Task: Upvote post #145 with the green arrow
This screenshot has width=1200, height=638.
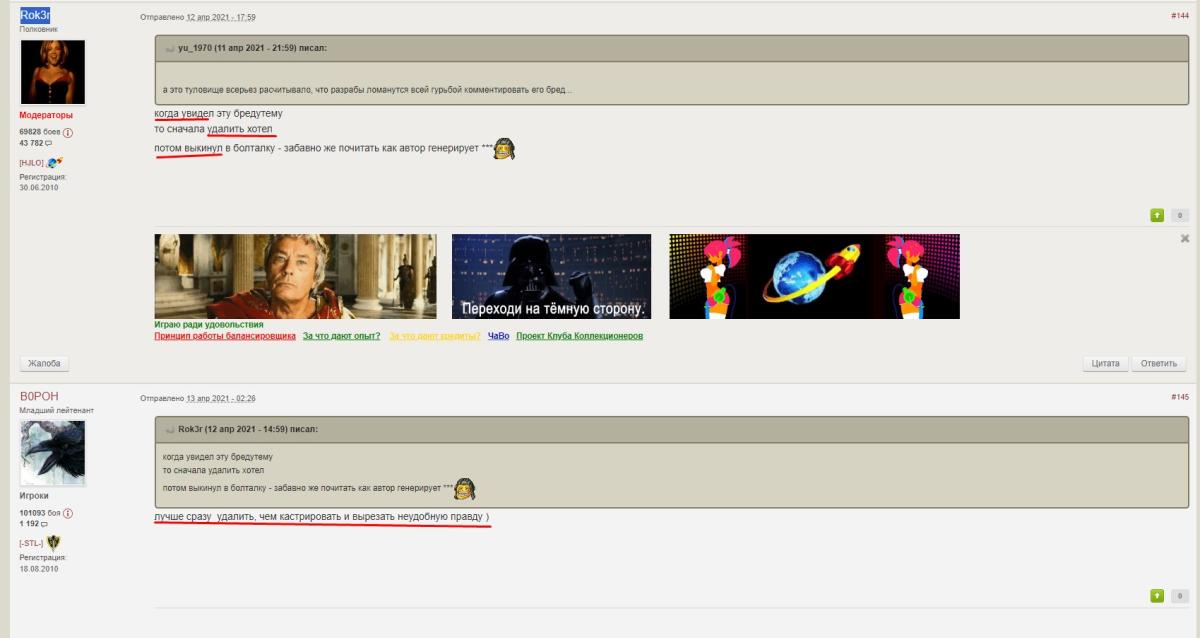Action: (1158, 596)
